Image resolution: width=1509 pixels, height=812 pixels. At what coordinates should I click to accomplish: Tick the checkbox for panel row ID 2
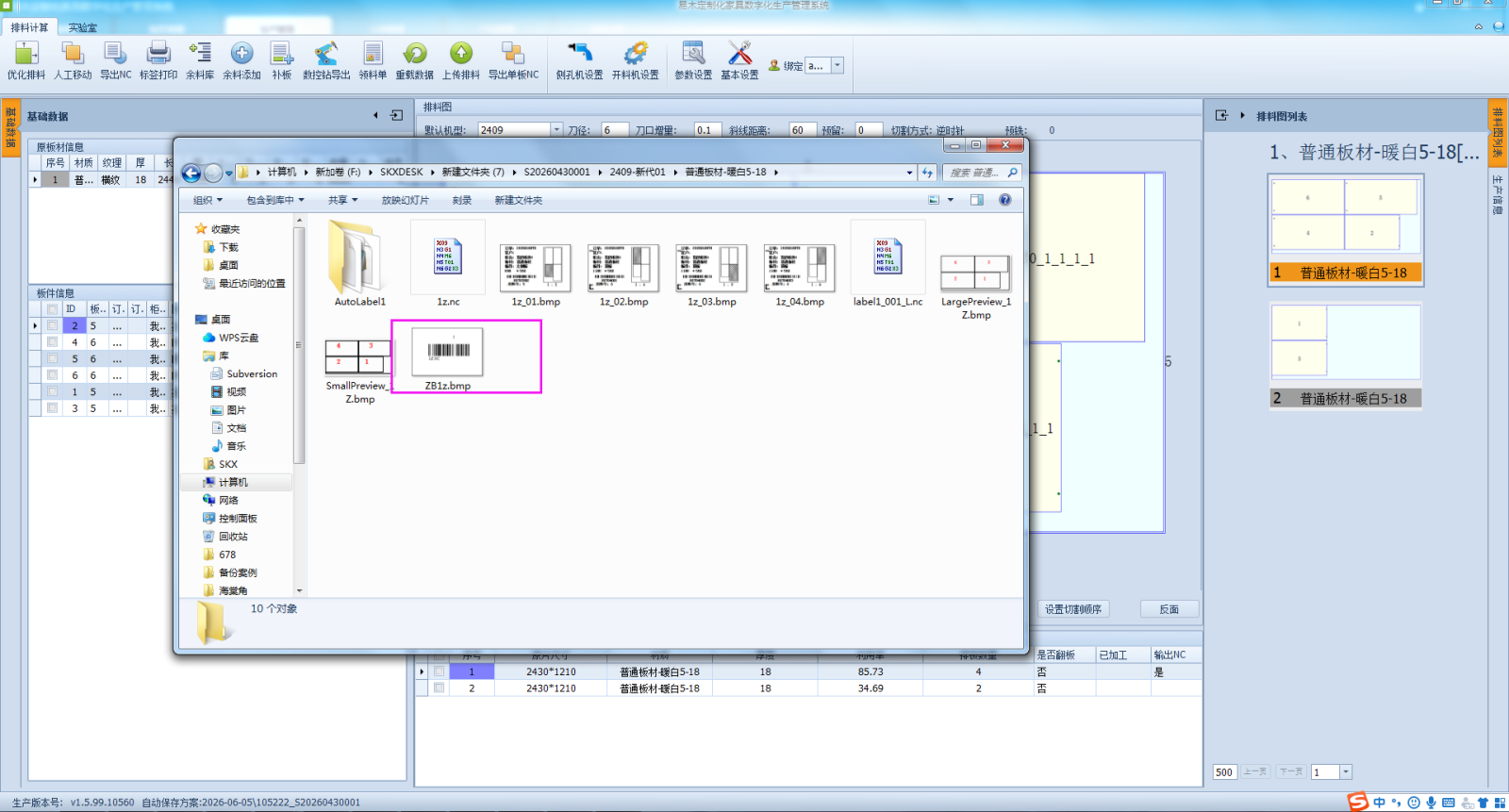(x=53, y=325)
